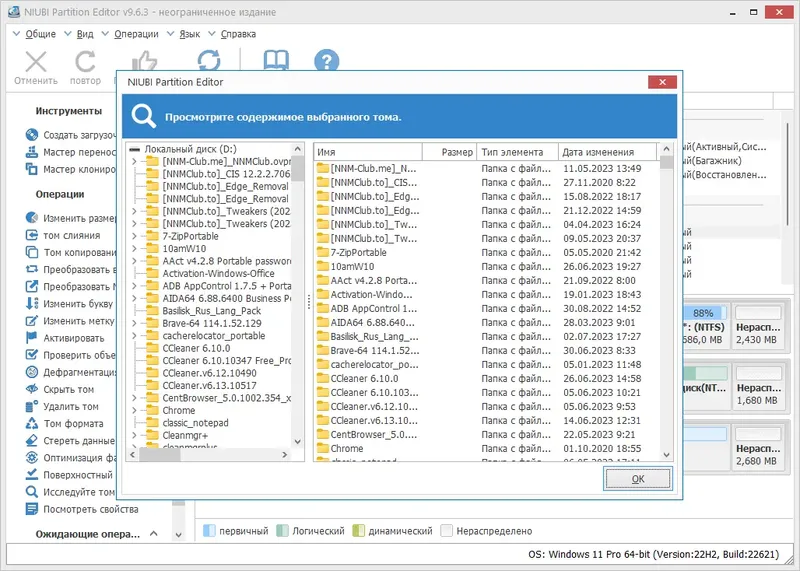Click the динамический legend color swatch
This screenshot has height=571, width=800.
[x=359, y=531]
